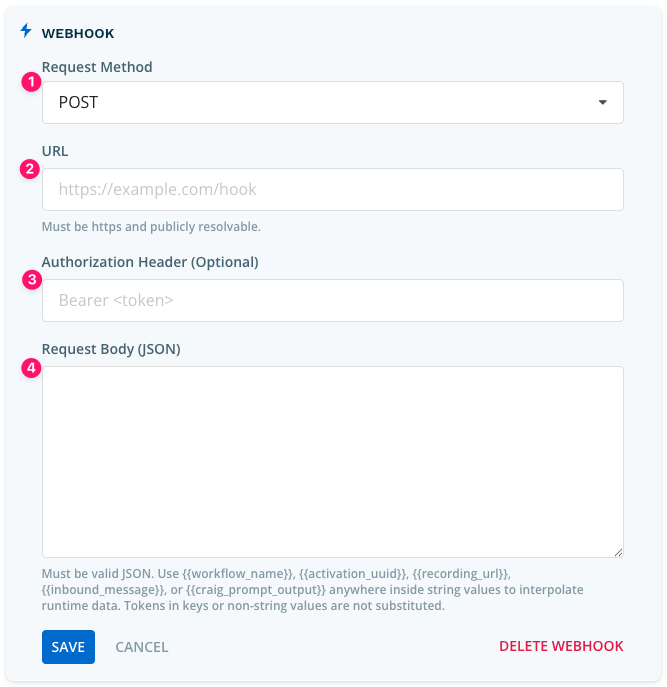Image resolution: width=667 pixels, height=687 pixels.
Task: Click the textarea resize handle corner
Action: (x=618, y=552)
